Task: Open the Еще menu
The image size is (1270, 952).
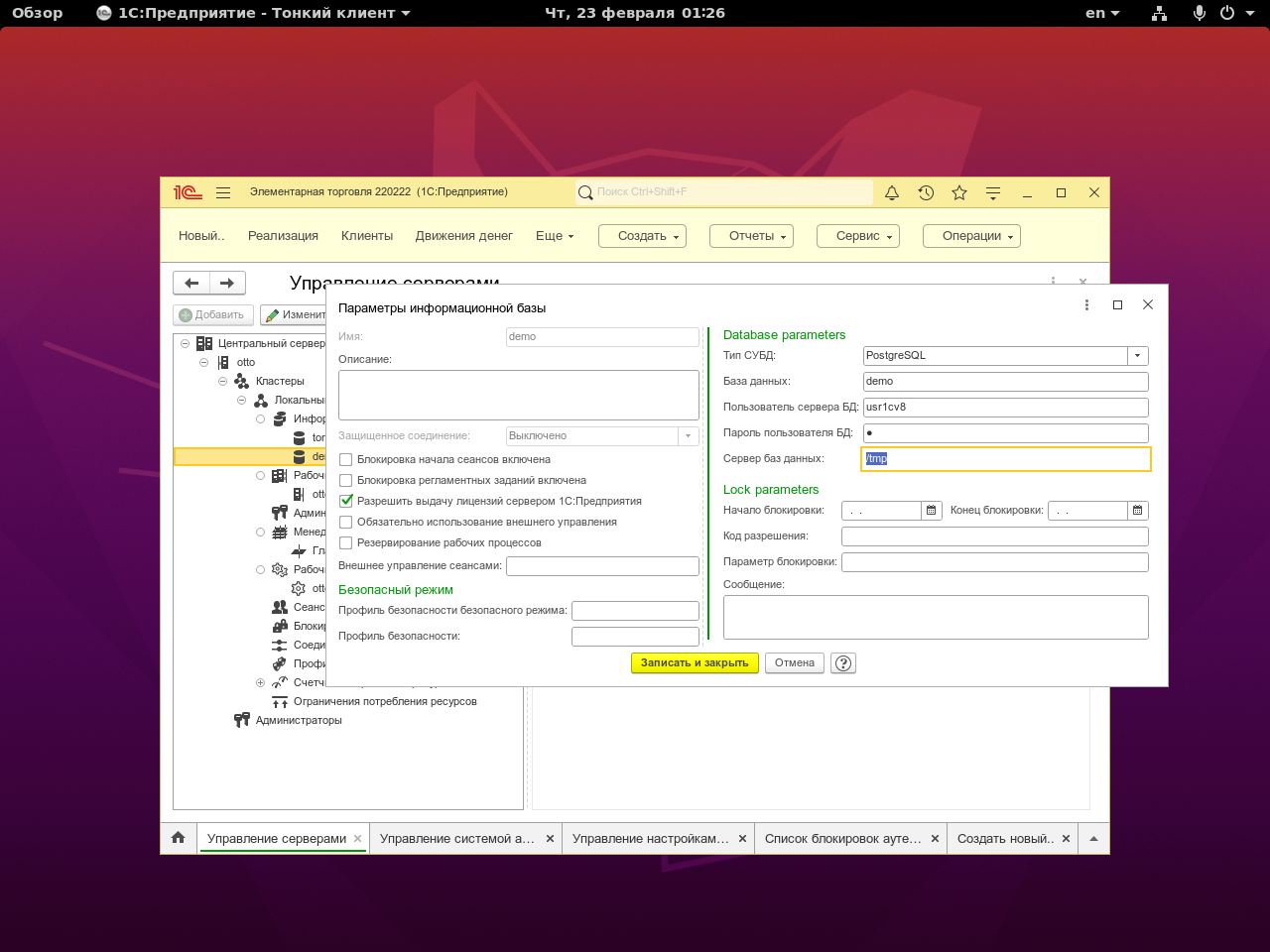Action: click(x=555, y=236)
